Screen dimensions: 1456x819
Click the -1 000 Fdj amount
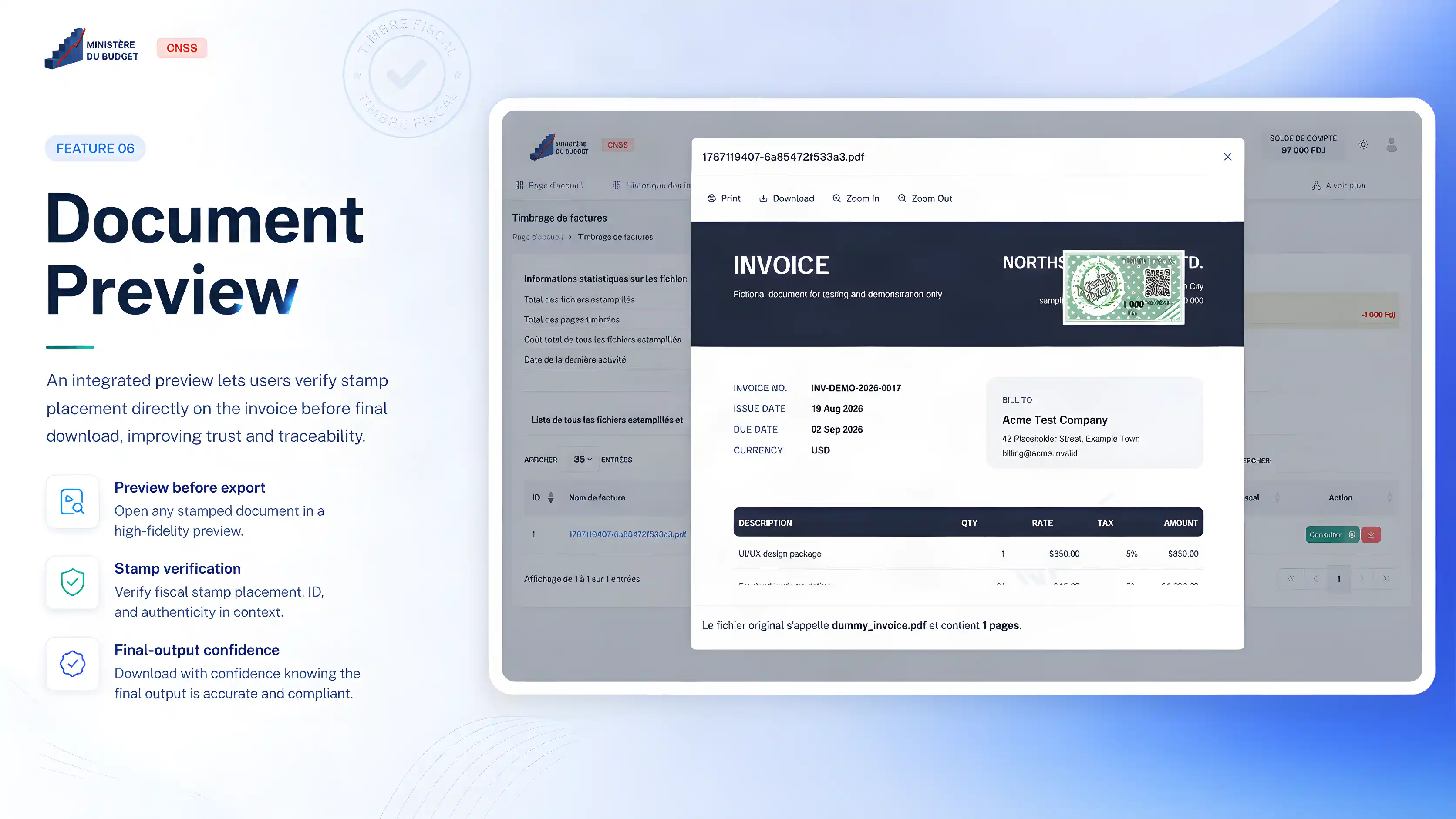[1378, 315]
